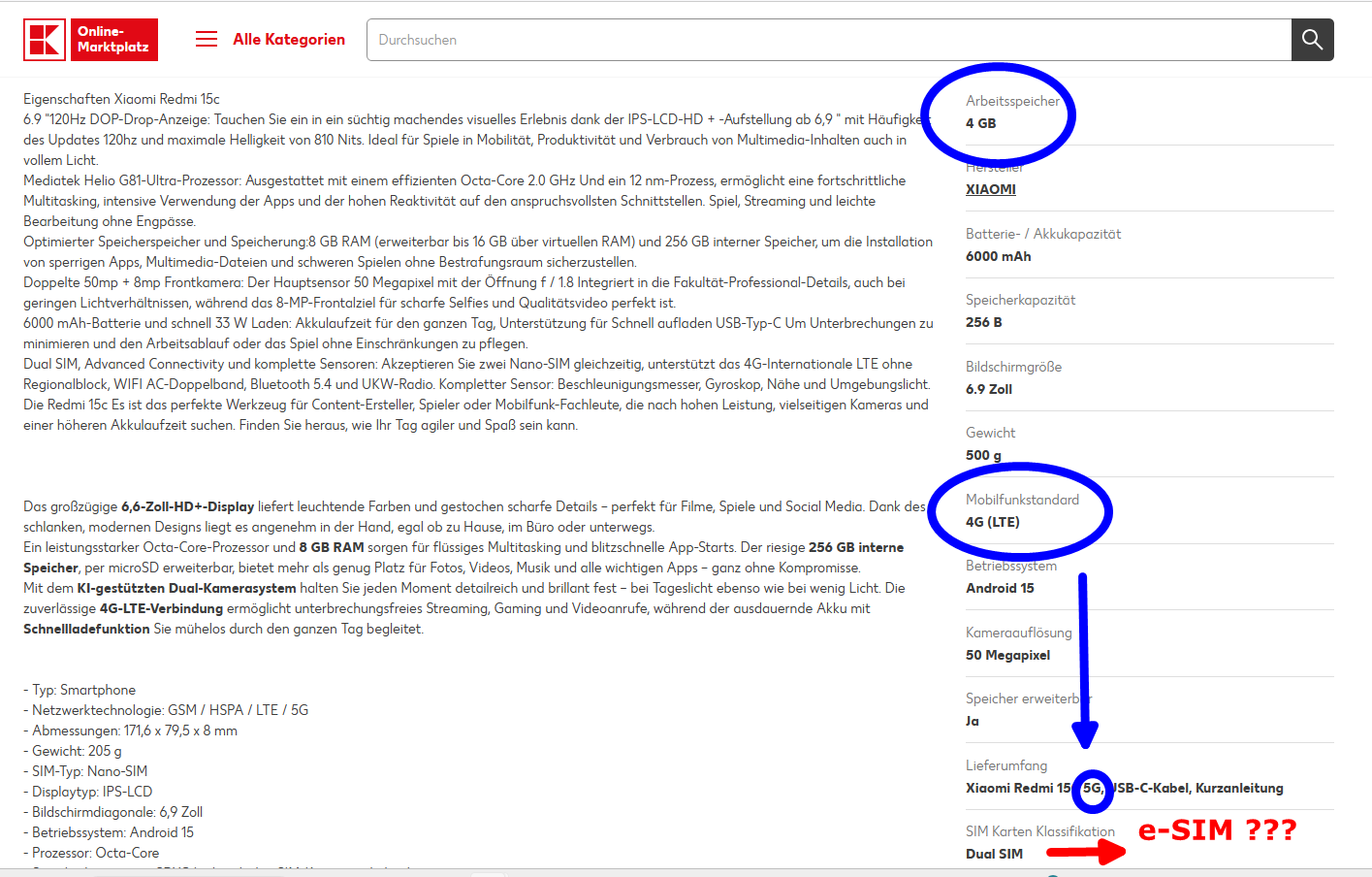Click the Bildschirmdiagonale: 6,9 Zoll line
This screenshot has height=877, width=1372.
pos(112,812)
